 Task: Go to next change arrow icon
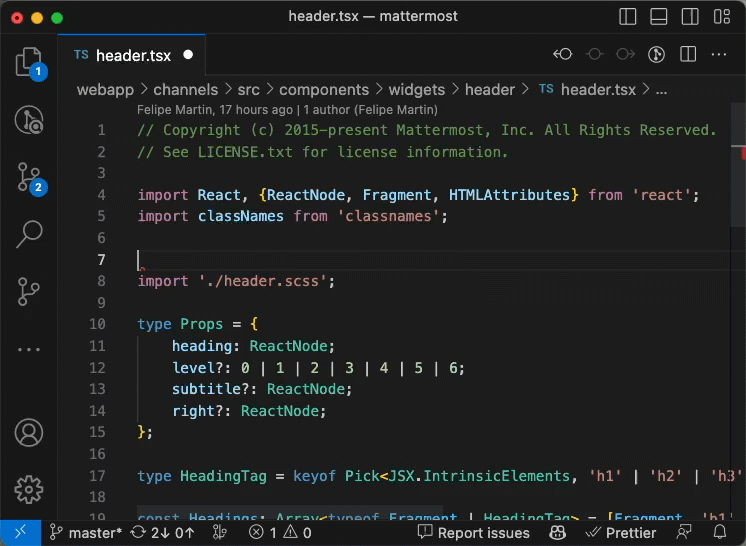tap(625, 54)
